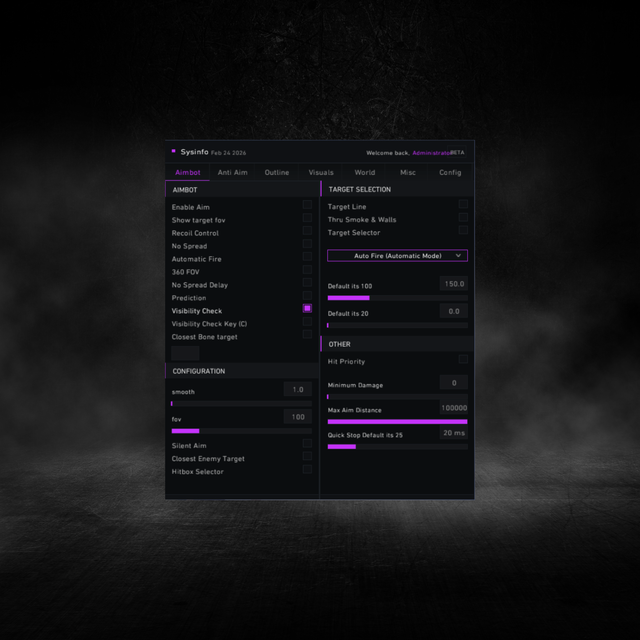Click the fov value field 100

(298, 417)
